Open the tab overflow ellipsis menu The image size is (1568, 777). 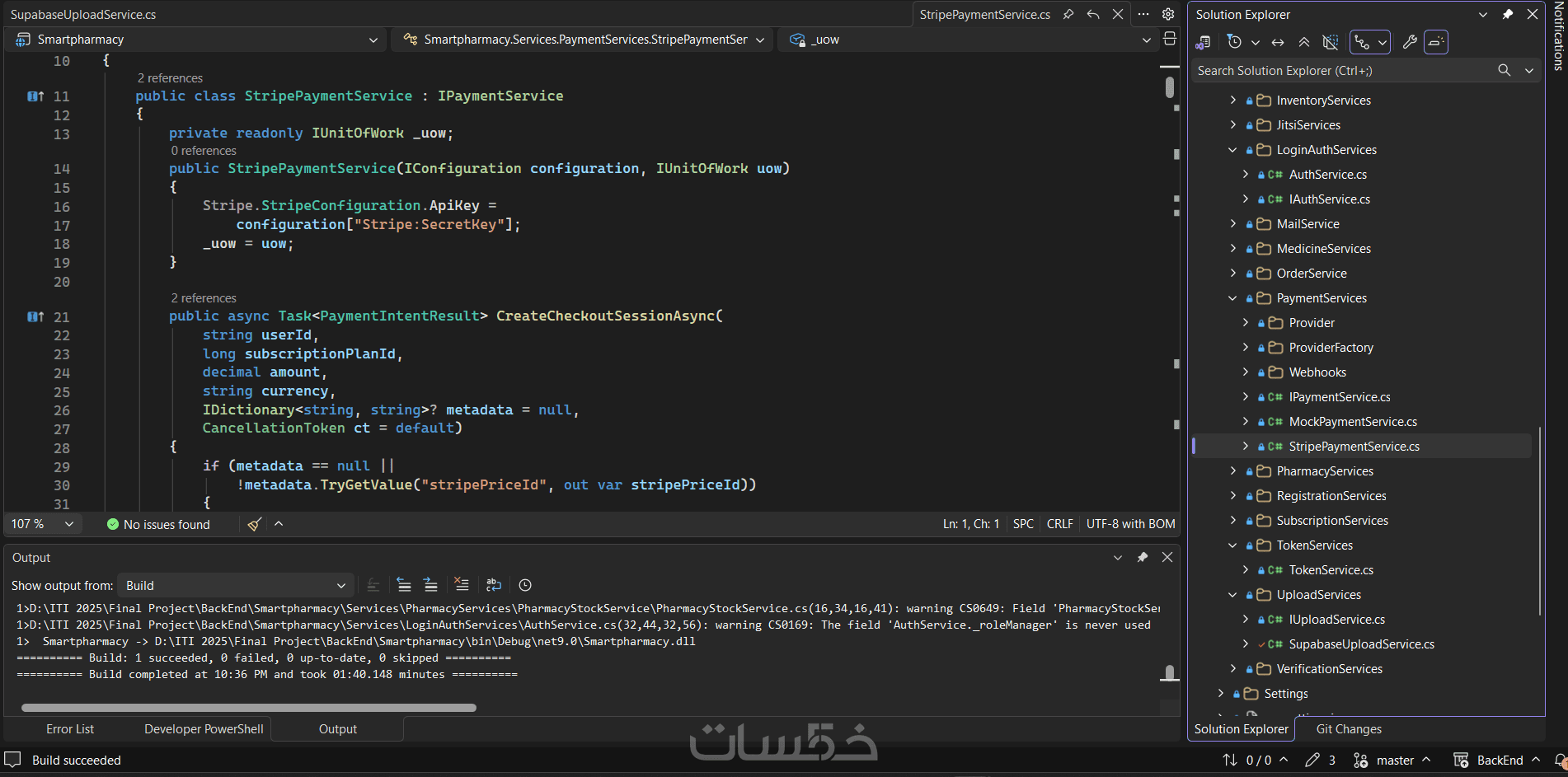coord(1143,14)
